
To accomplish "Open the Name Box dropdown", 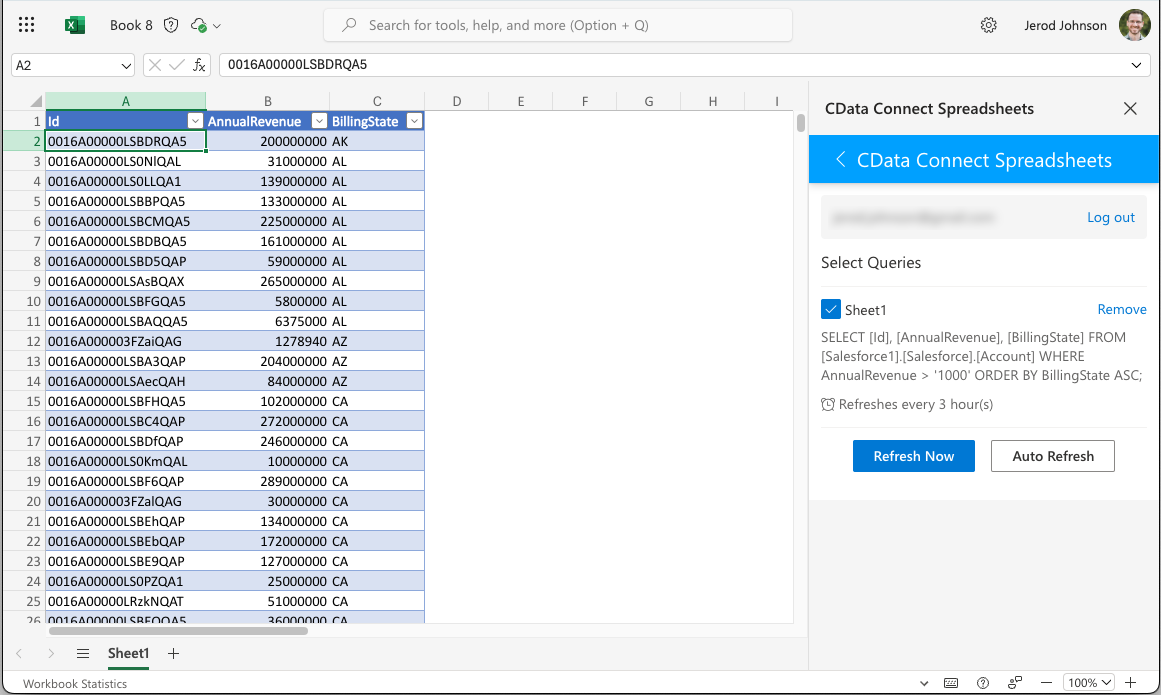I will (x=126, y=65).
